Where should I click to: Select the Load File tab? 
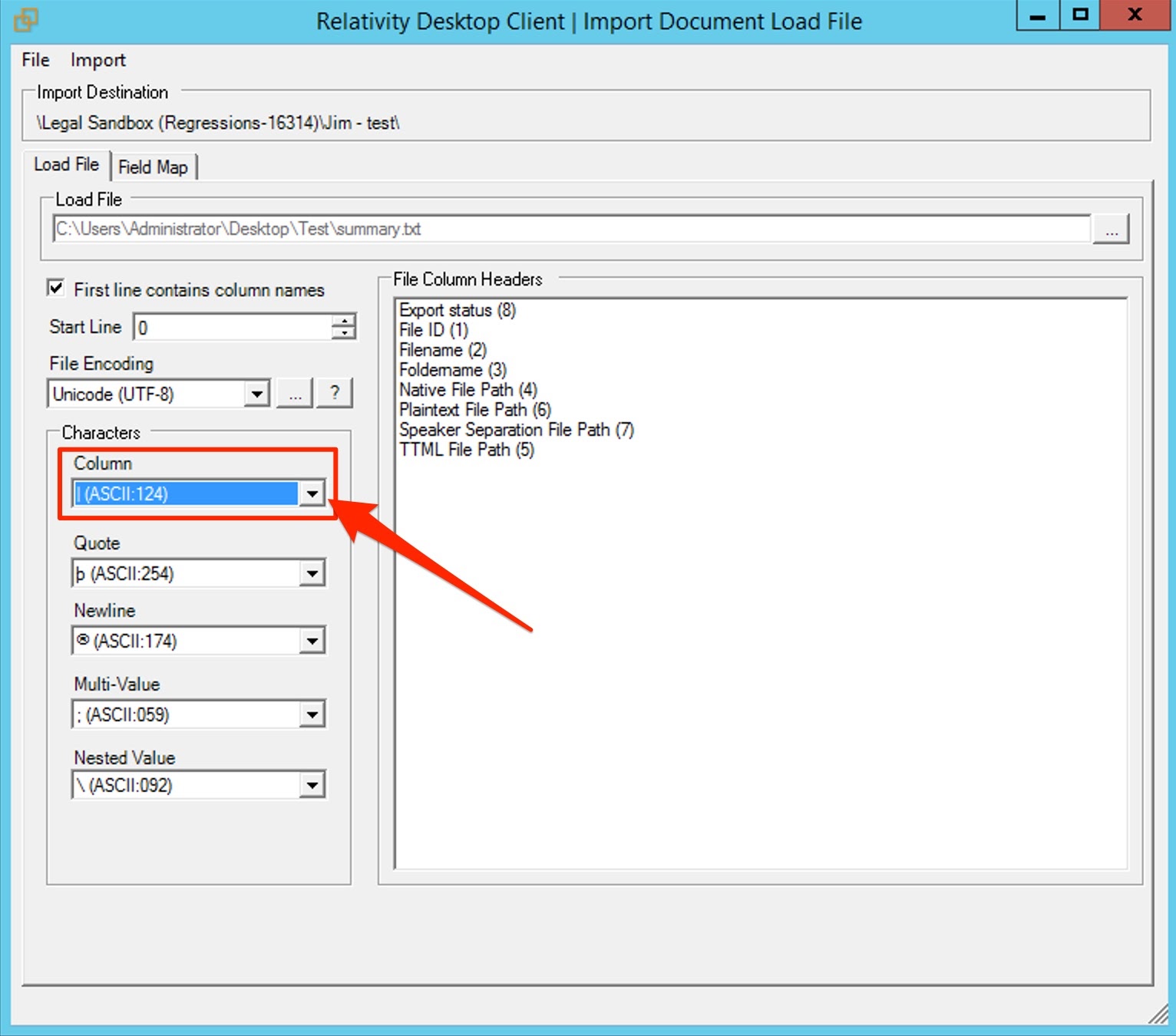pyautogui.click(x=66, y=164)
